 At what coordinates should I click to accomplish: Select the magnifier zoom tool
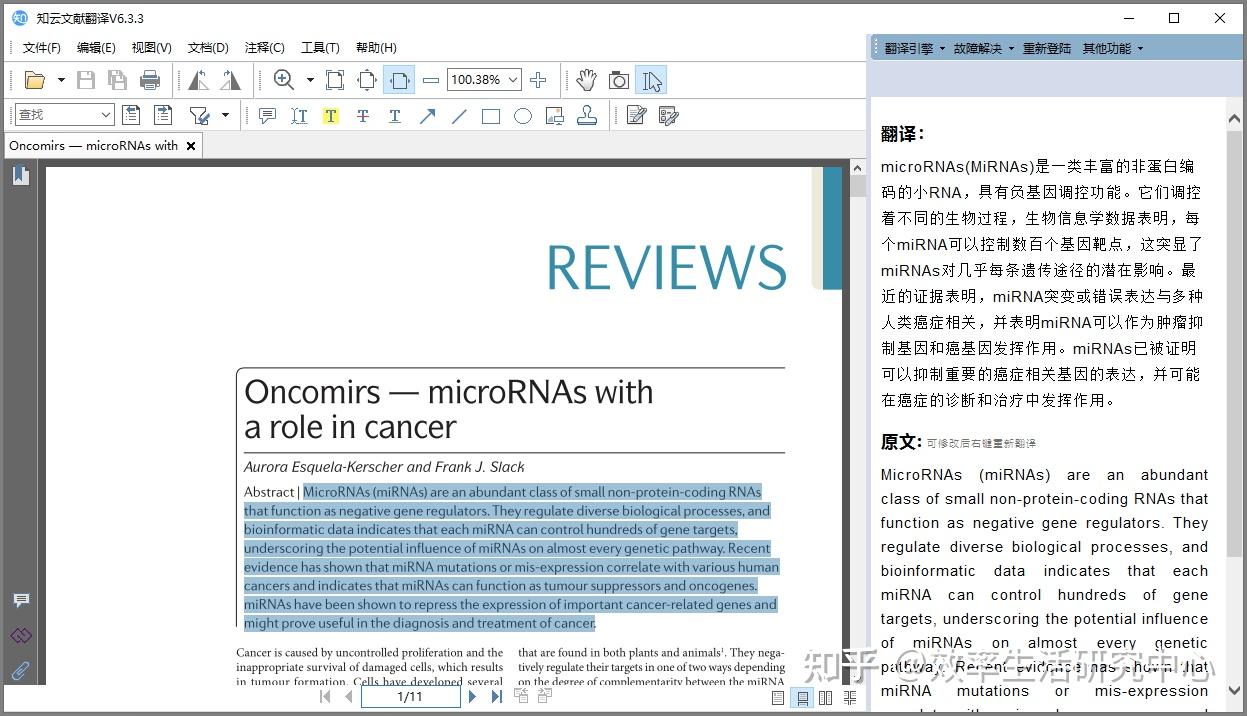coord(284,80)
